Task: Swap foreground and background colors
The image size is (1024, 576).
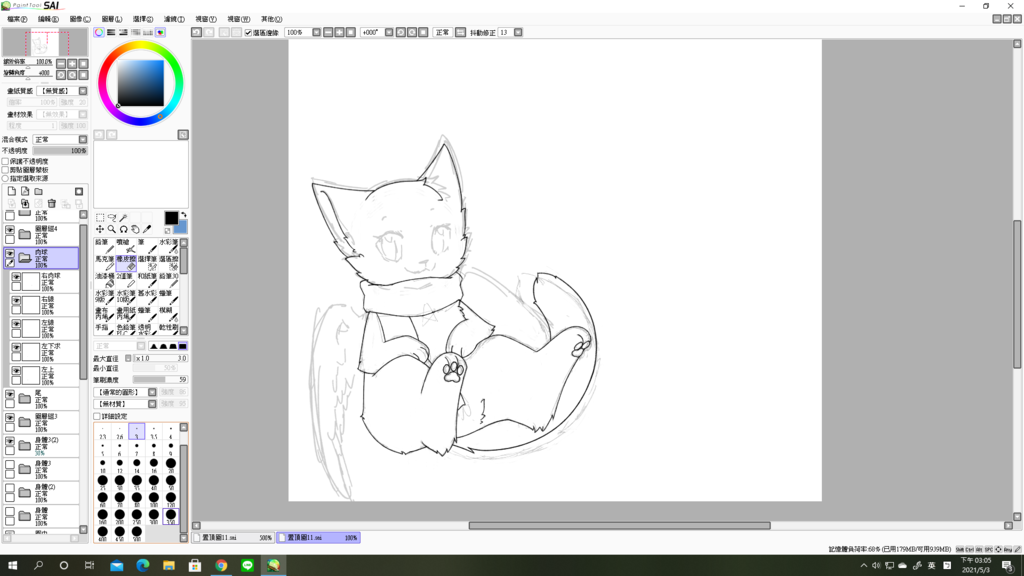Action: (184, 215)
